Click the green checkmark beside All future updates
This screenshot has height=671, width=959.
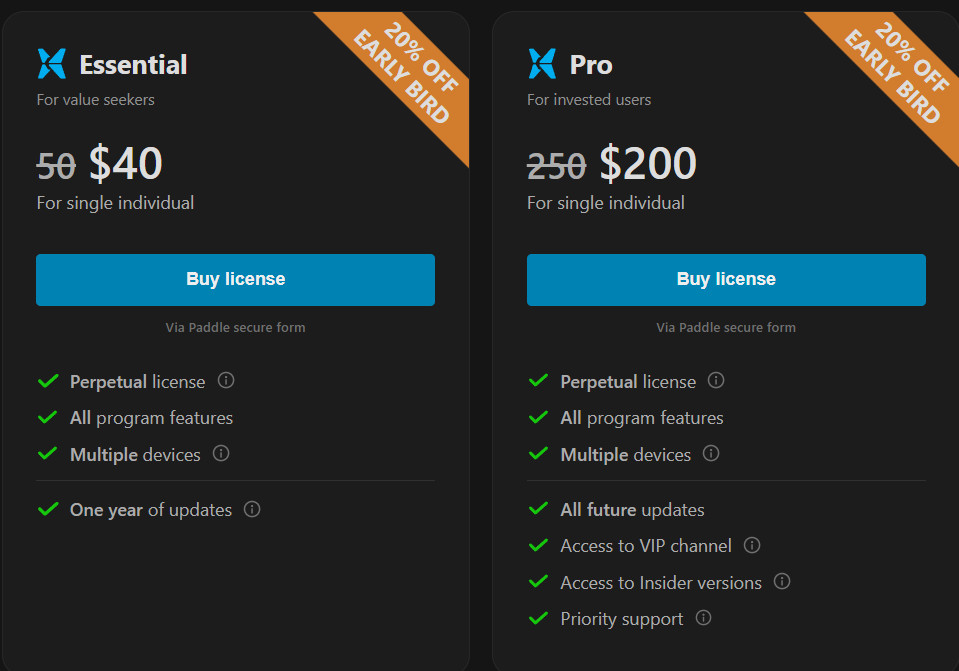click(538, 510)
